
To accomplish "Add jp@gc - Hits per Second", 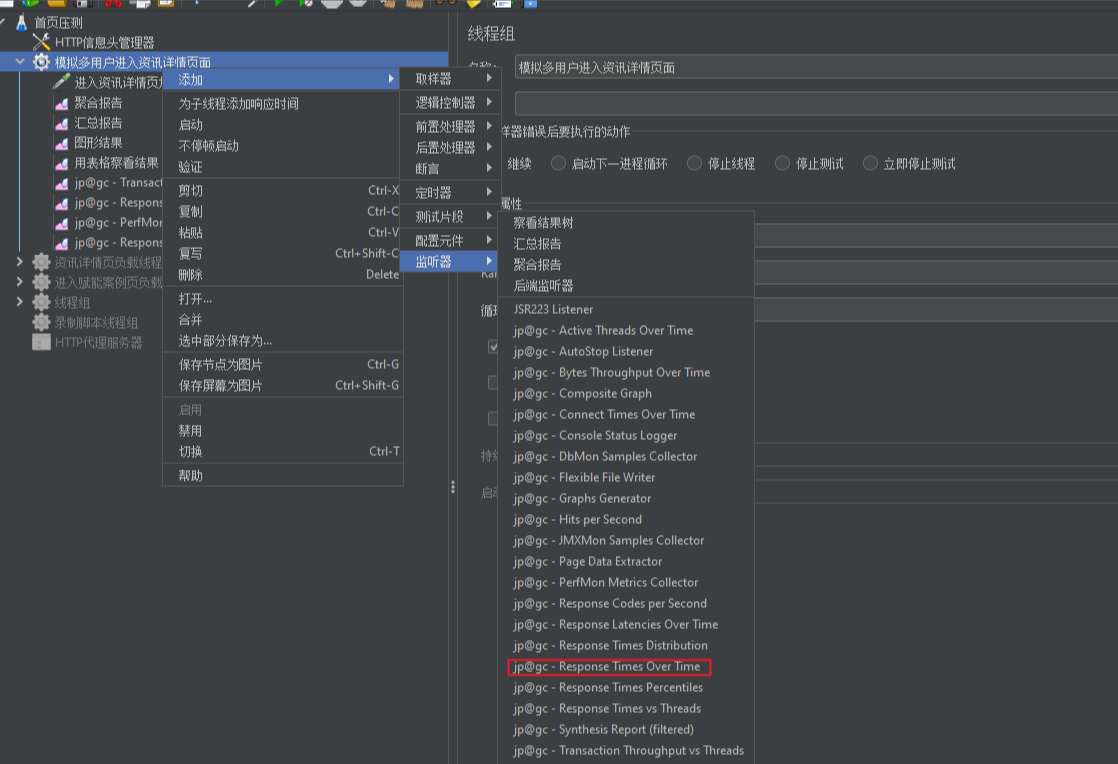I will click(x=626, y=520).
